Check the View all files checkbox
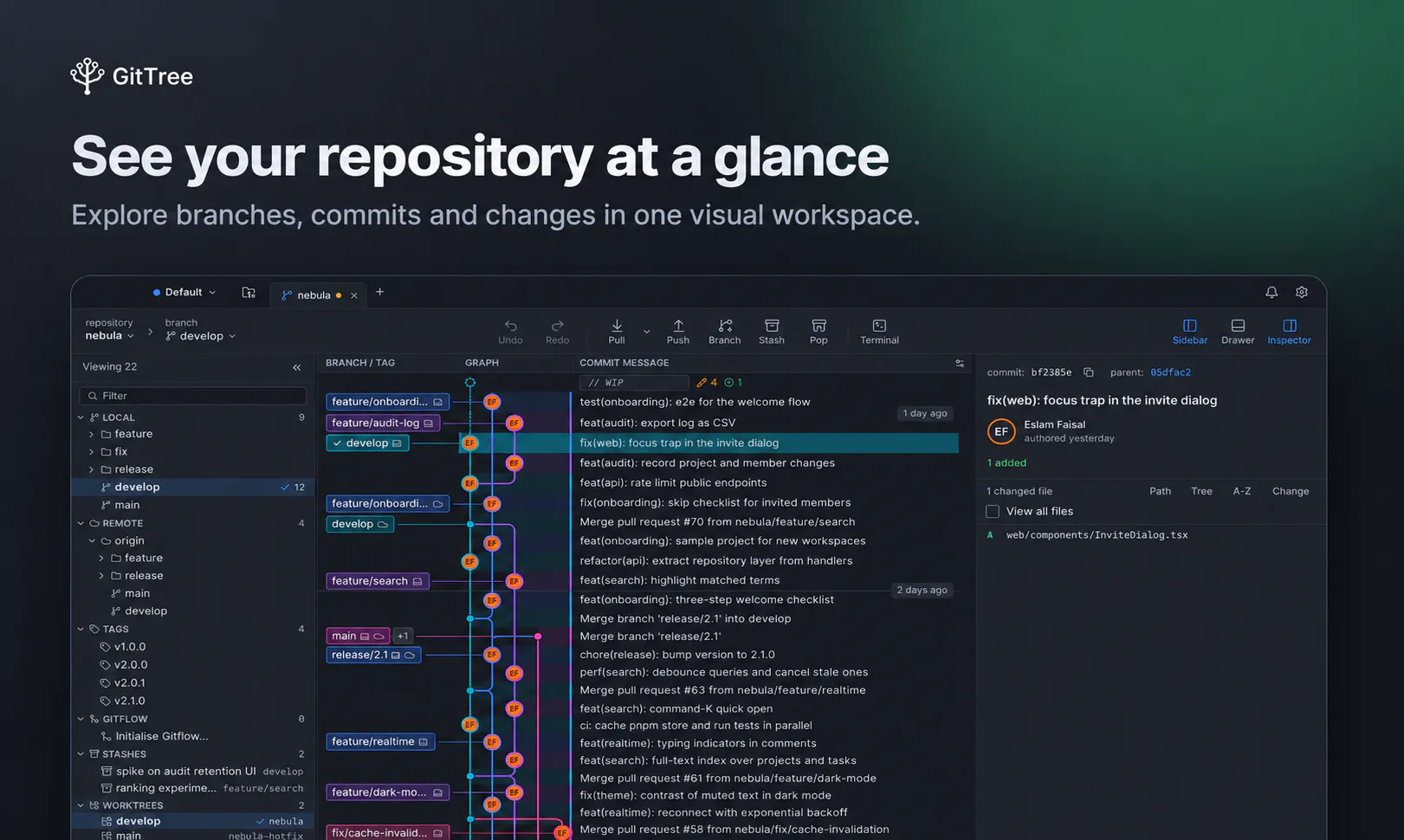Screen dimensions: 1404x840 click(x=993, y=512)
